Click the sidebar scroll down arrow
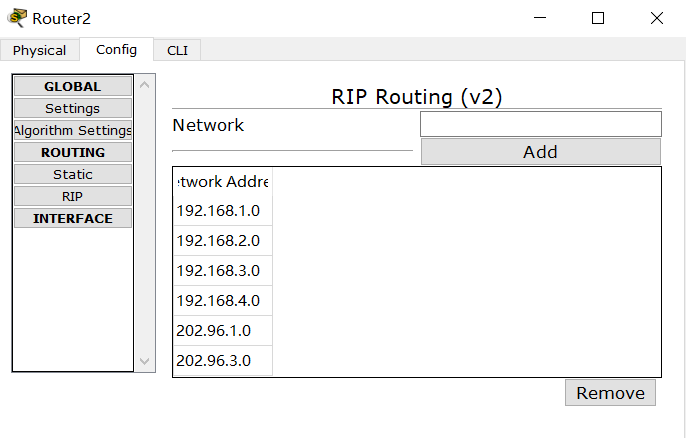 pyautogui.click(x=145, y=362)
